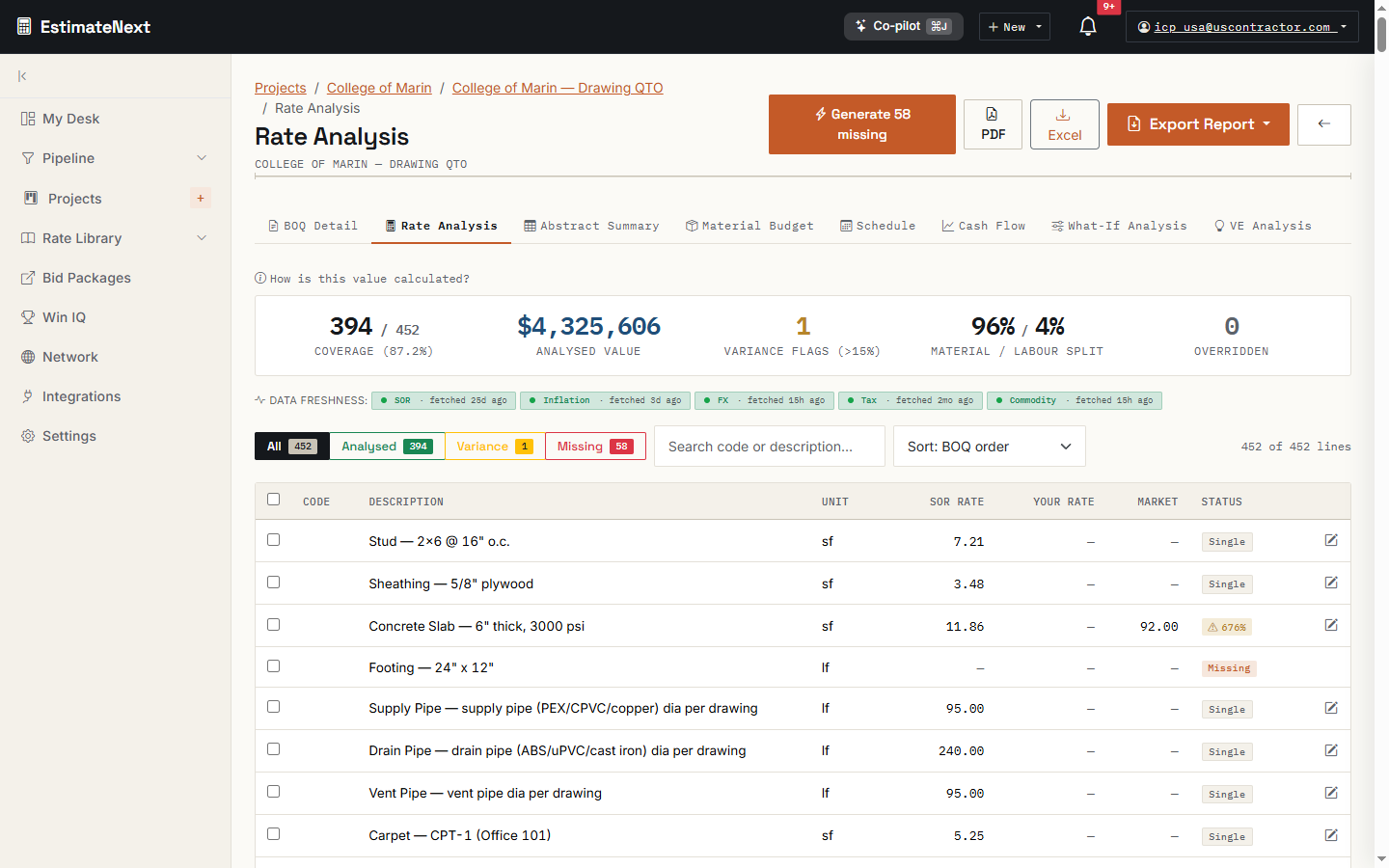Click the EstimateNext calculator logo icon
Image resolution: width=1389 pixels, height=868 pixels.
(24, 27)
